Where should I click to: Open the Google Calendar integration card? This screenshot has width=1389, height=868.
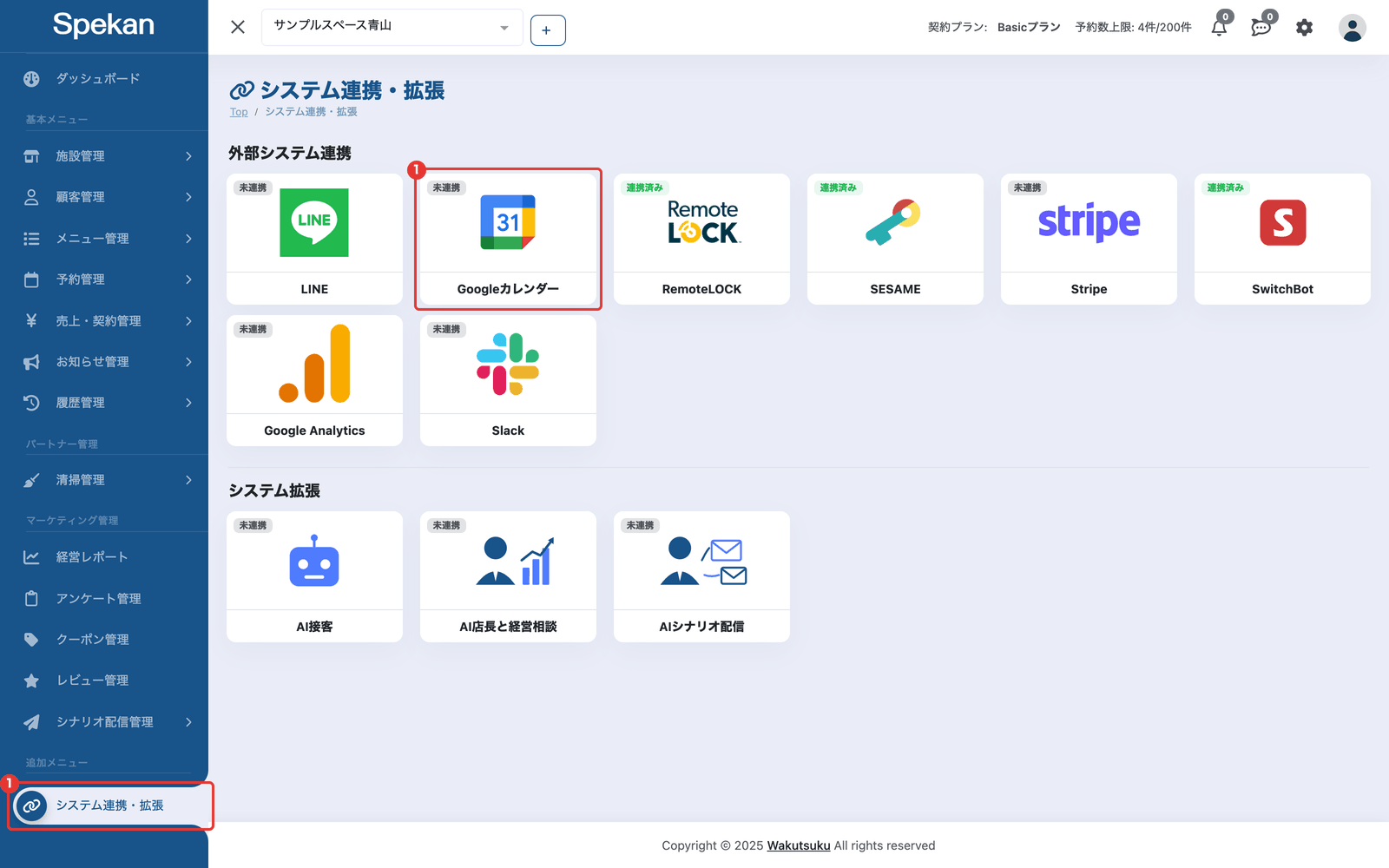508,239
